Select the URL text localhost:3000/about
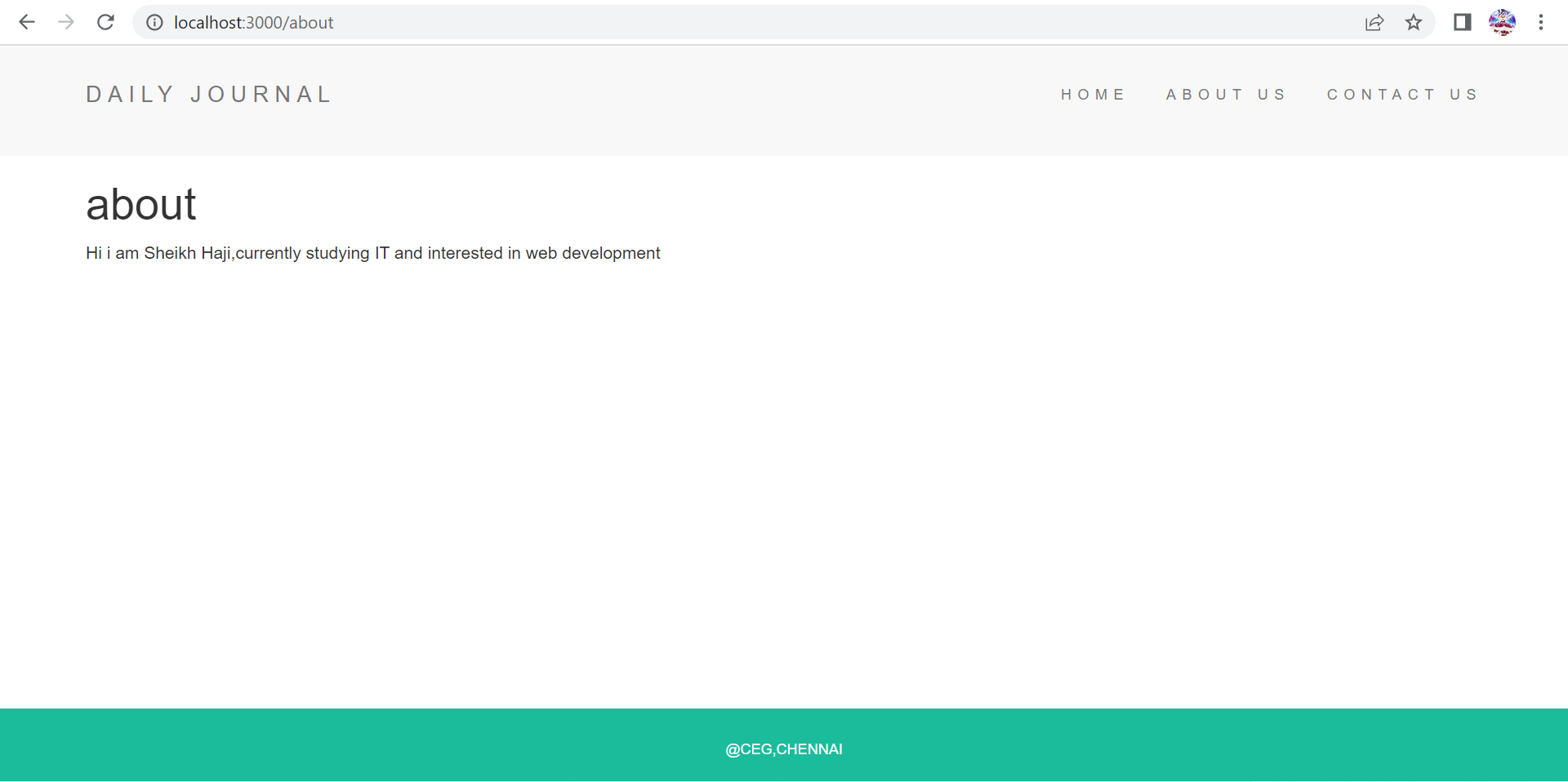Viewport: 1568px width, 782px height. 252,23
